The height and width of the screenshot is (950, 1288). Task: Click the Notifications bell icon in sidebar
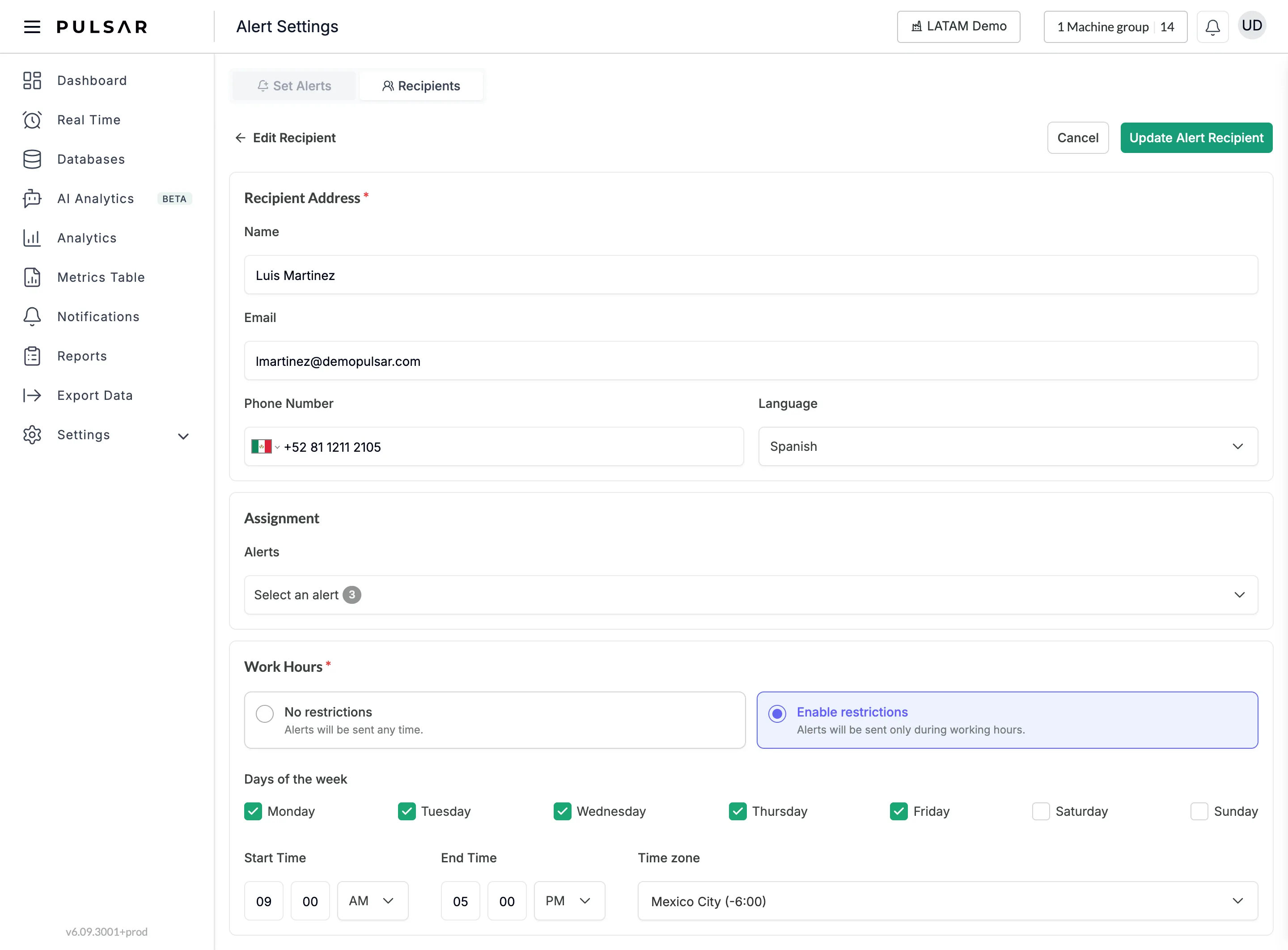tap(32, 317)
